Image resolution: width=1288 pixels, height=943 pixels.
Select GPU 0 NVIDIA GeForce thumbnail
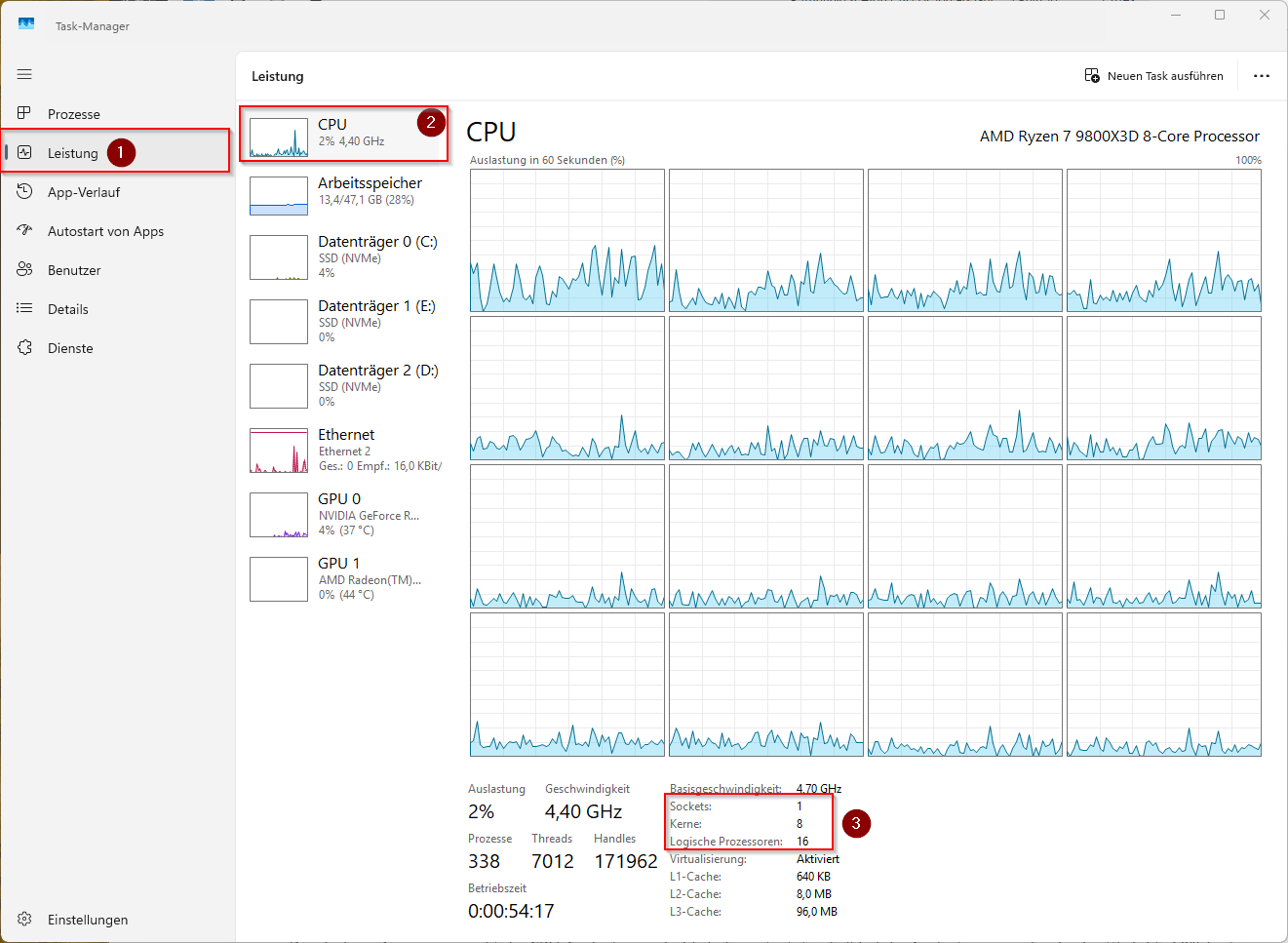coord(279,515)
